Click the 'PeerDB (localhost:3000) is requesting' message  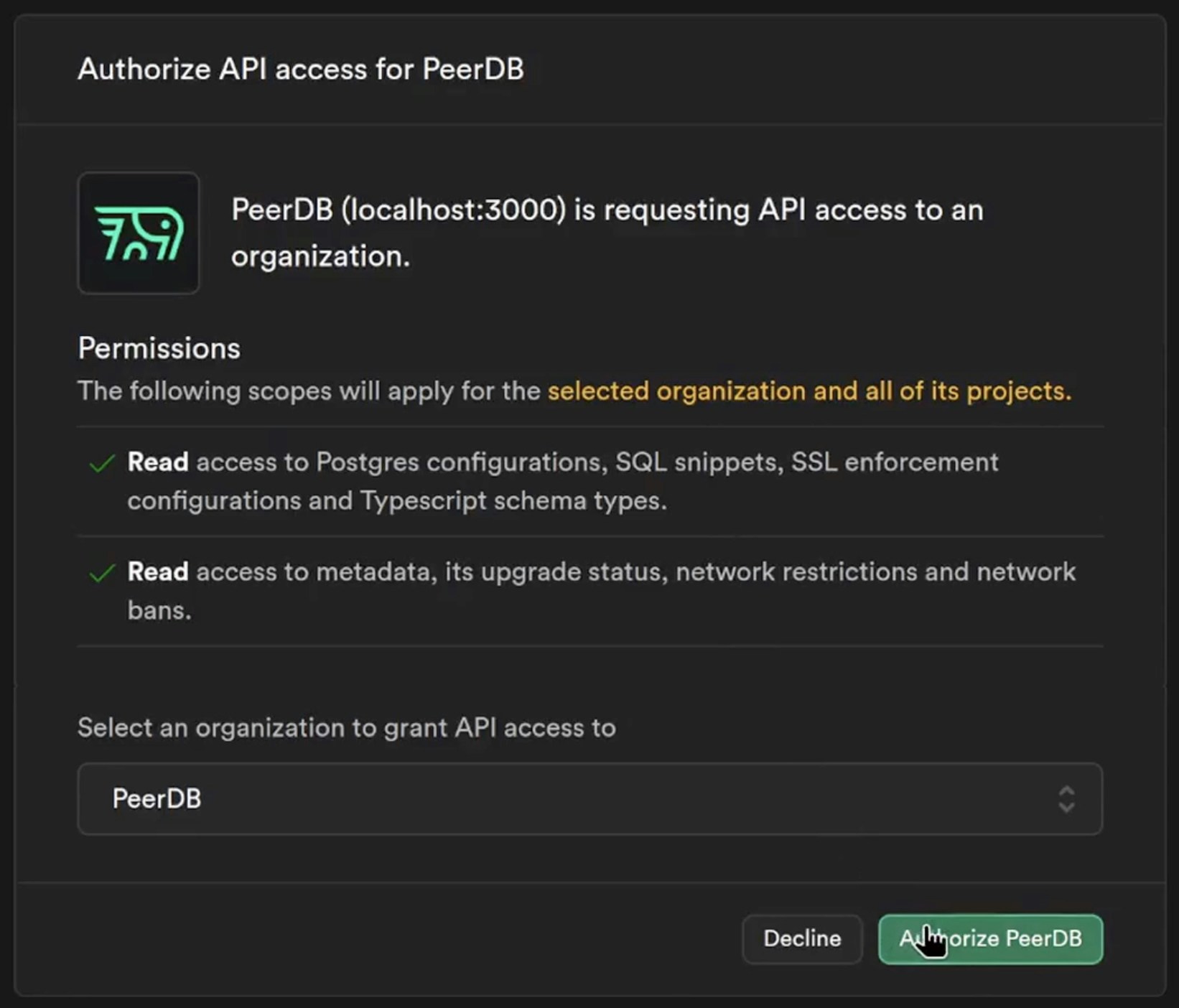607,210
